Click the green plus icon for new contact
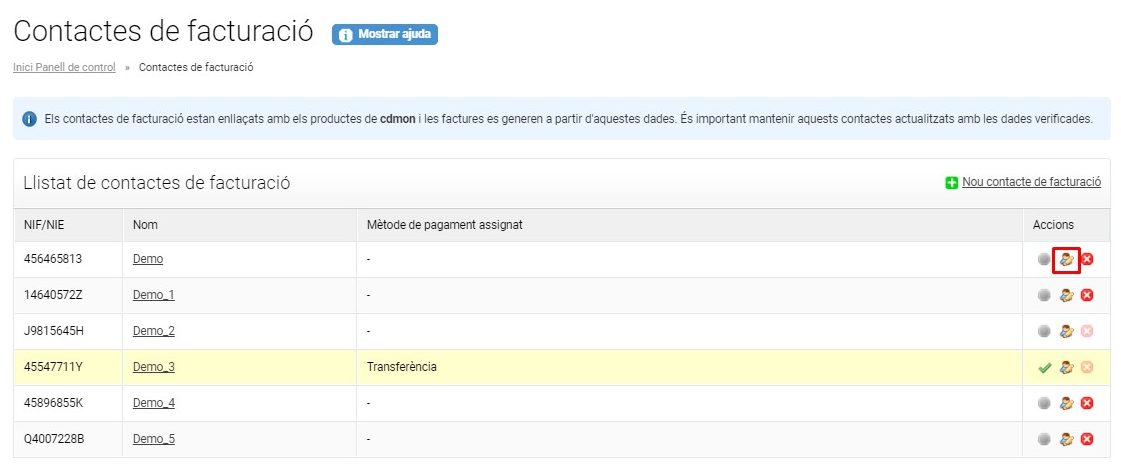Image resolution: width=1121 pixels, height=475 pixels. [952, 183]
